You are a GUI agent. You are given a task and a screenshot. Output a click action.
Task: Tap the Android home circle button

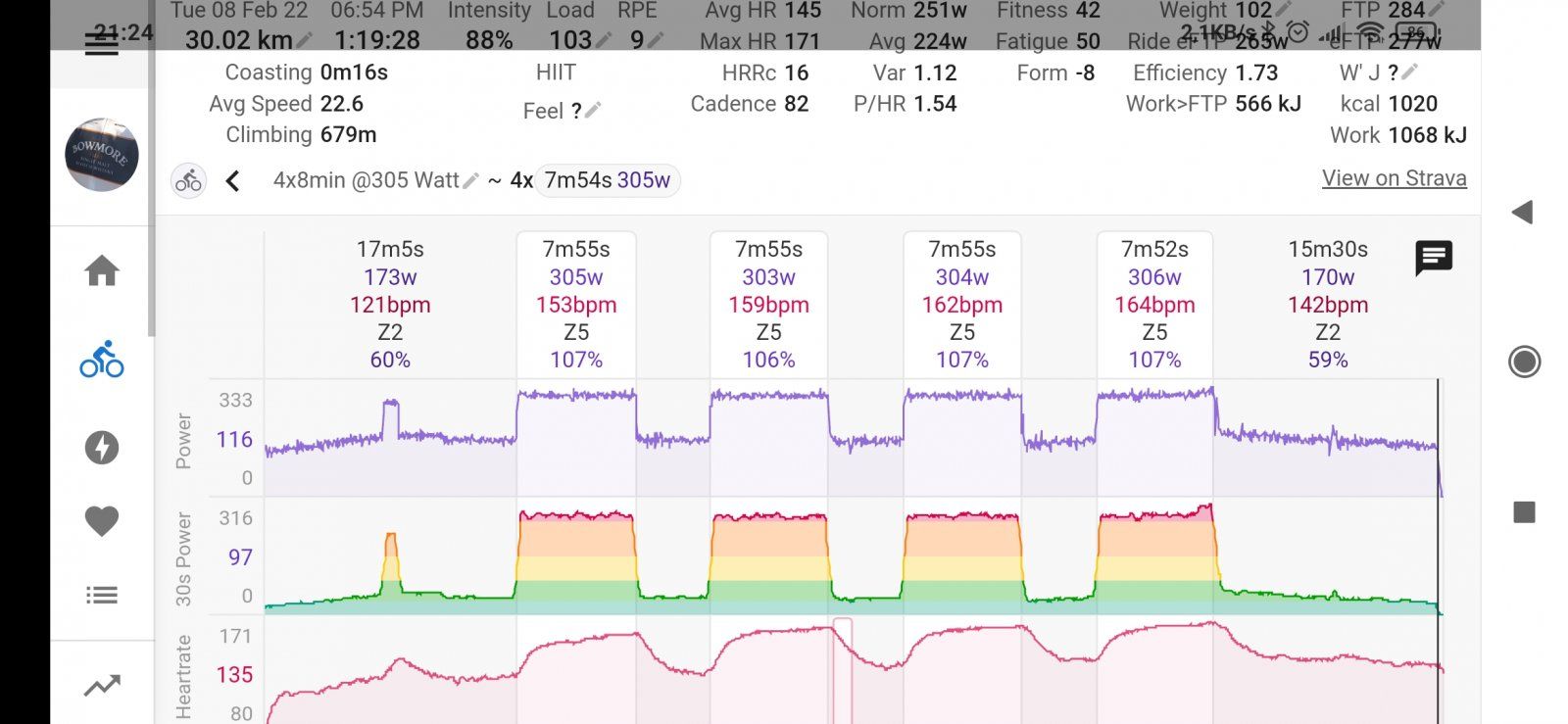point(1524,362)
